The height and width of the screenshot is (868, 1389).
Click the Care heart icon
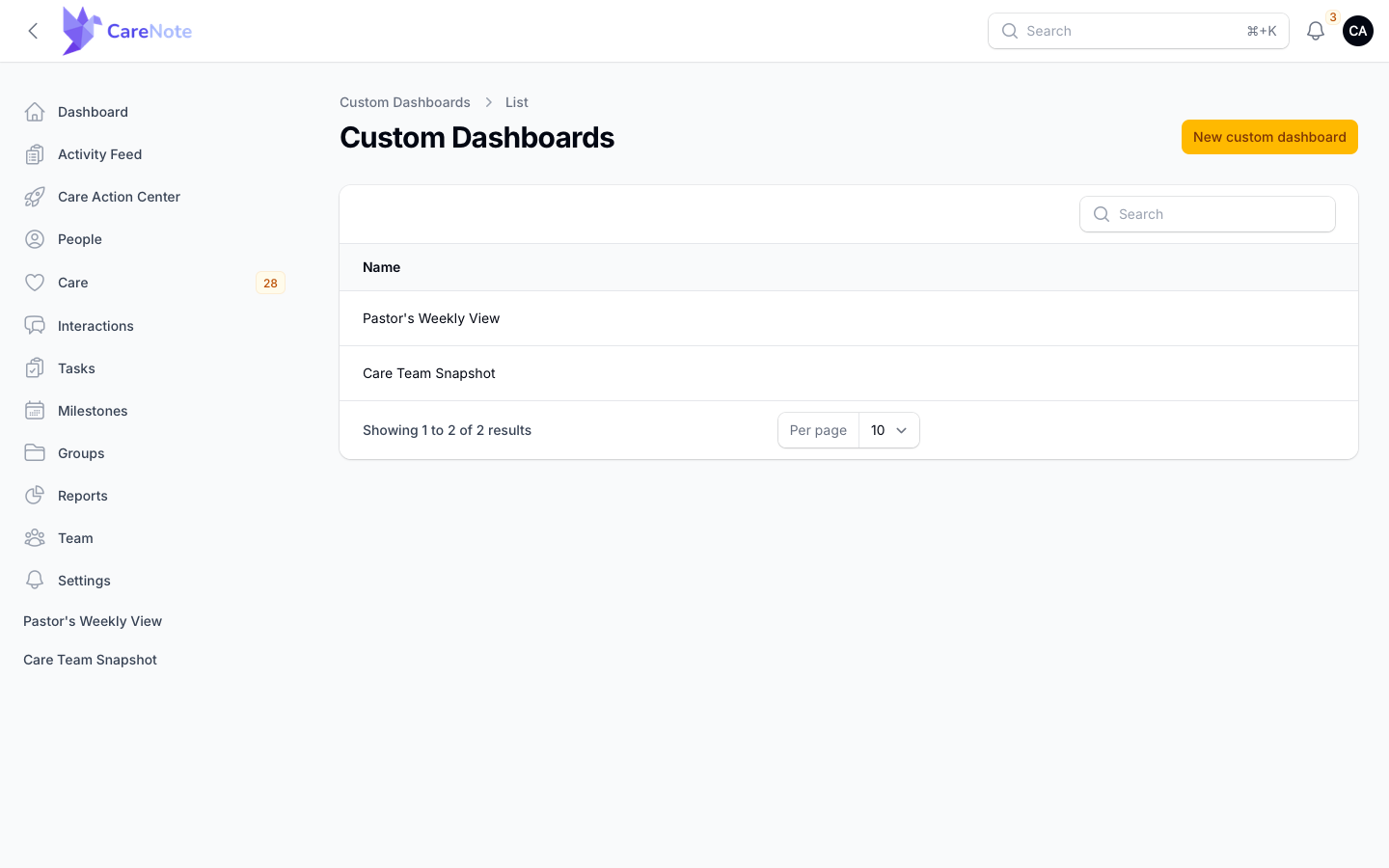pos(35,283)
